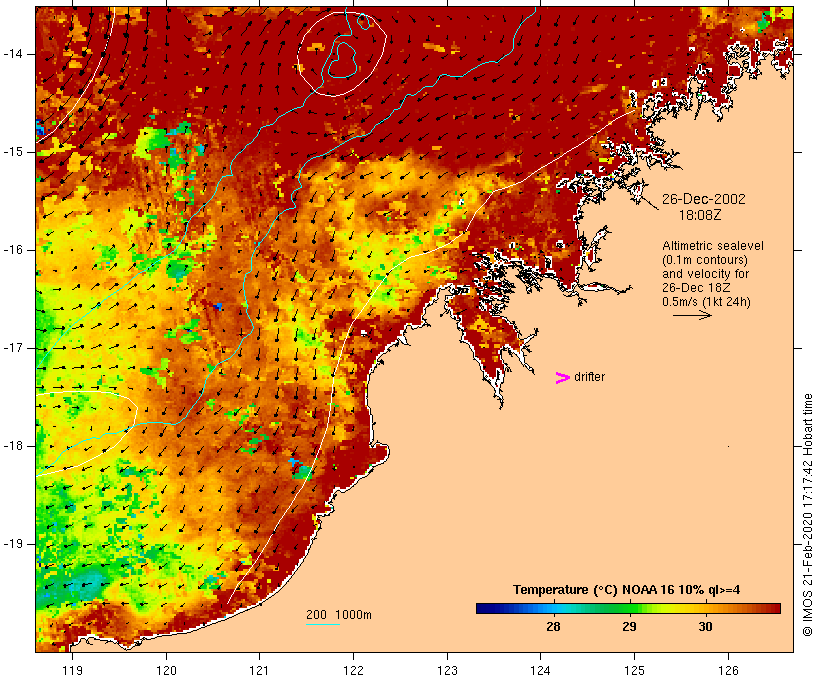Click the cyan bathymetry legend line

[x=323, y=625]
